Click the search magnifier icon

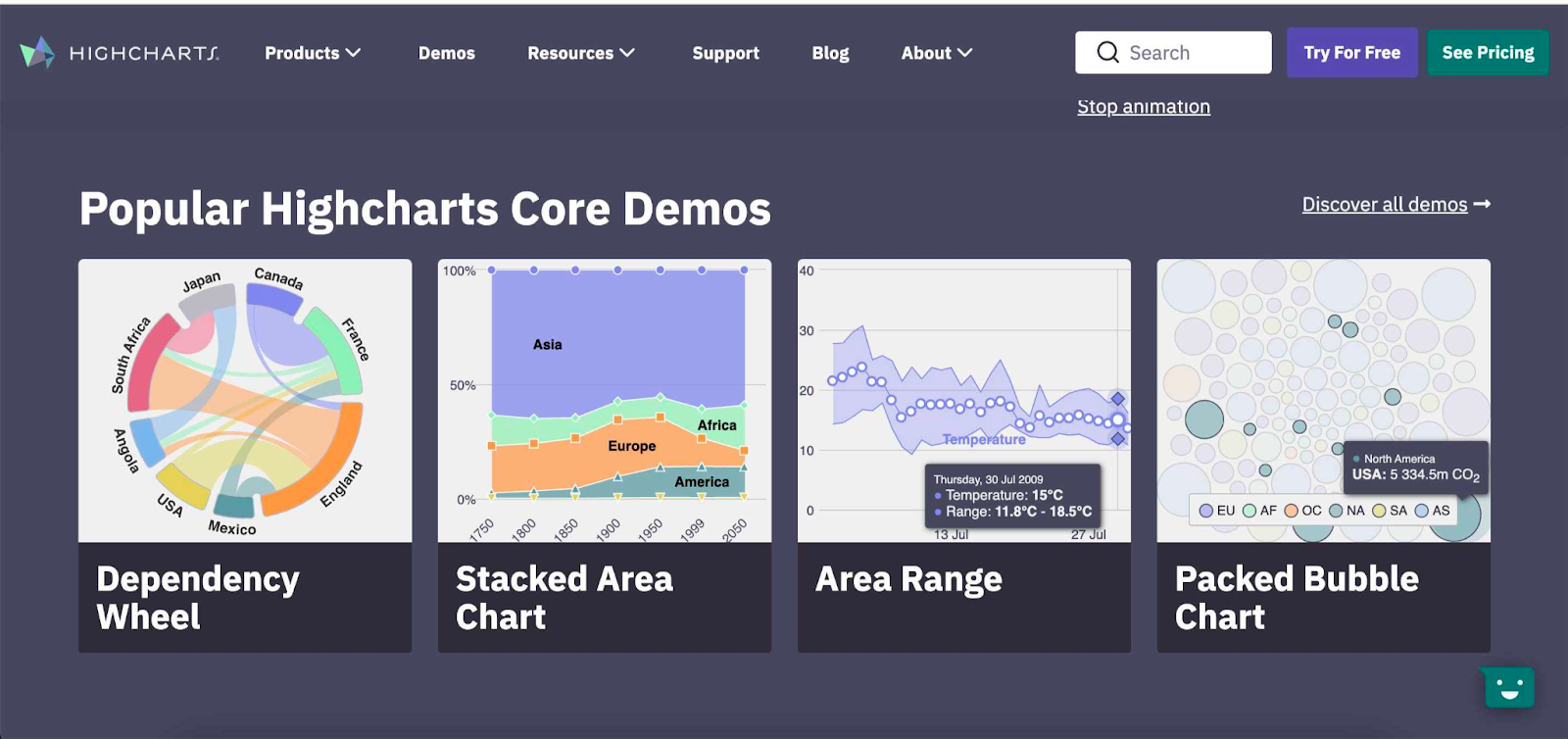click(x=1107, y=53)
